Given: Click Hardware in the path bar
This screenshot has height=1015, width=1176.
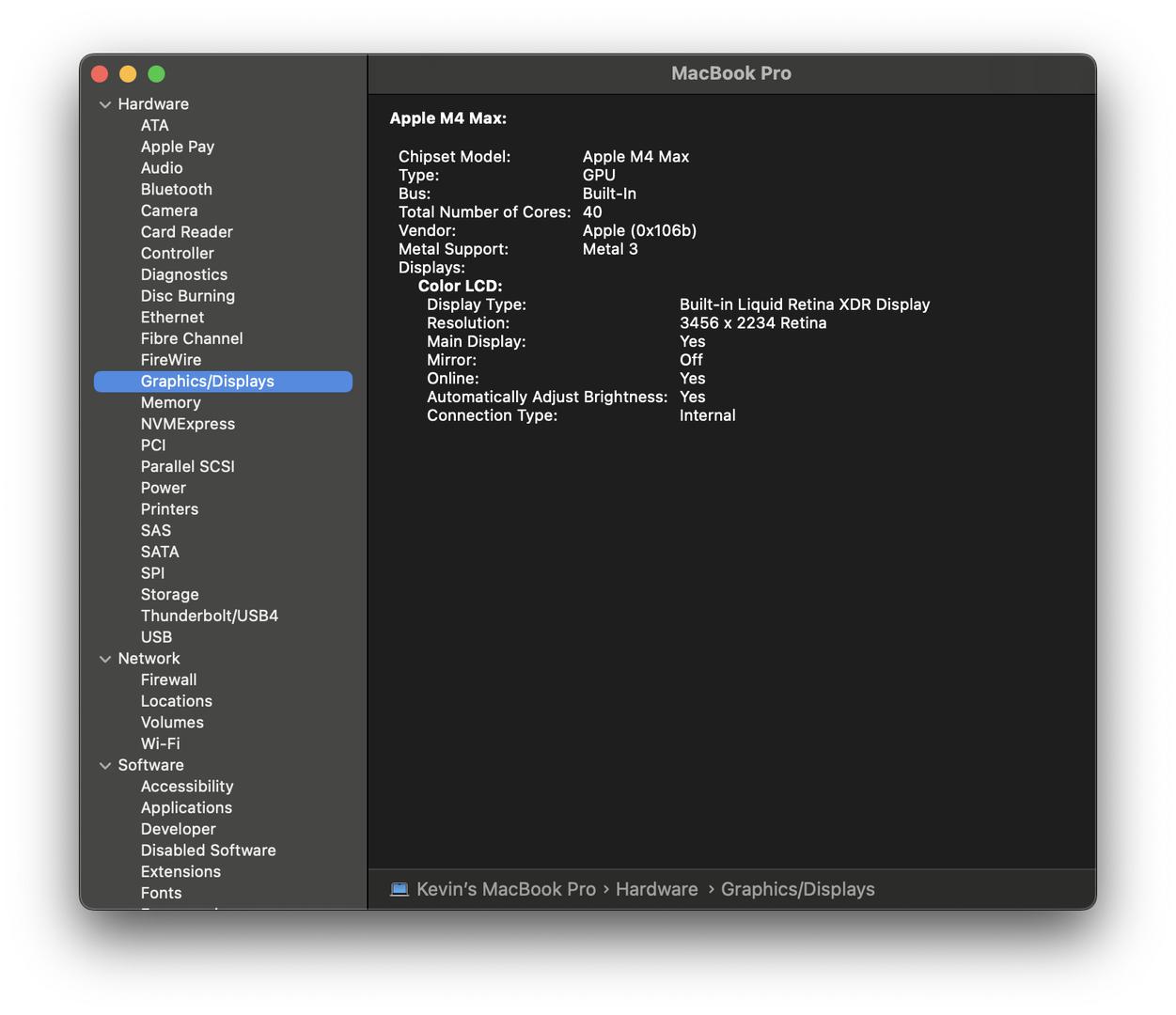Looking at the screenshot, I should (x=656, y=889).
